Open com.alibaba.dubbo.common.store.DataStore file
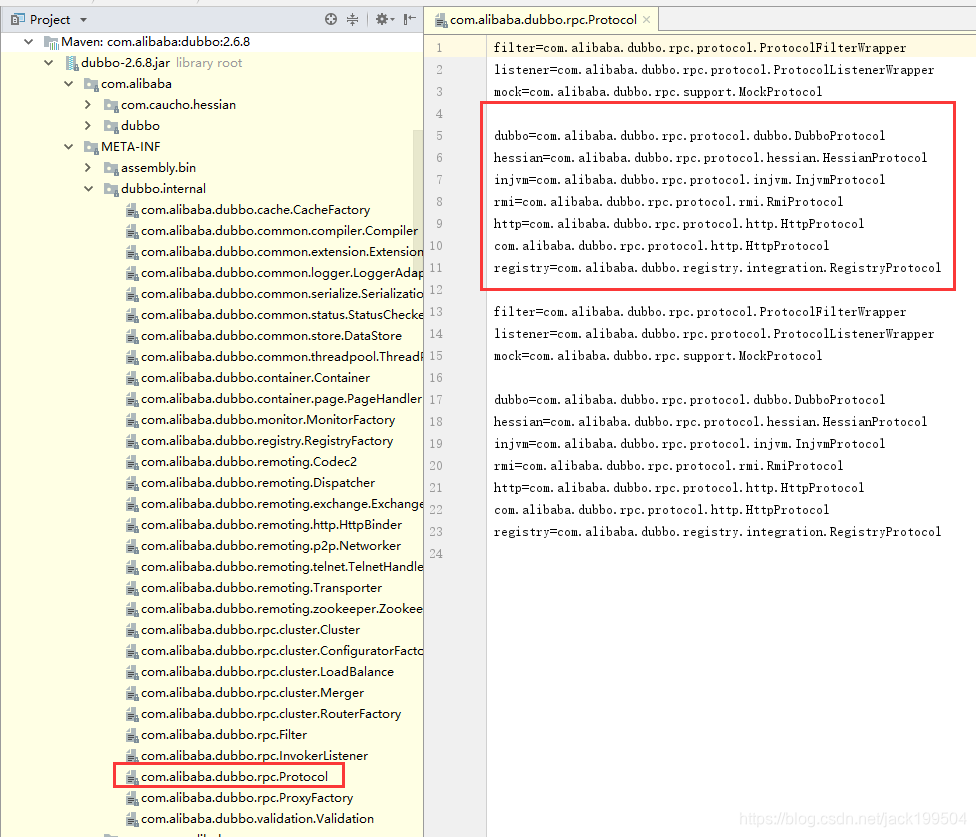The image size is (976, 837). pos(271,336)
